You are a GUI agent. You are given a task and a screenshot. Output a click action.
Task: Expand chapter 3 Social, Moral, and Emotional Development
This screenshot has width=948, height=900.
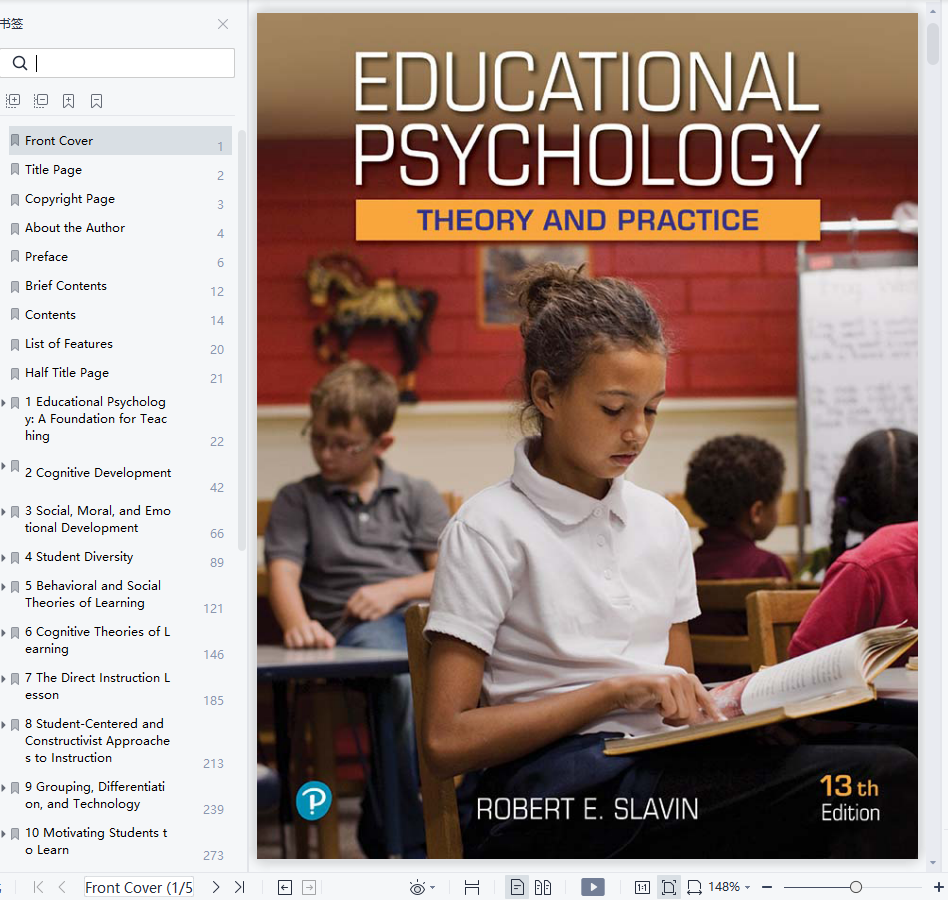point(3,511)
